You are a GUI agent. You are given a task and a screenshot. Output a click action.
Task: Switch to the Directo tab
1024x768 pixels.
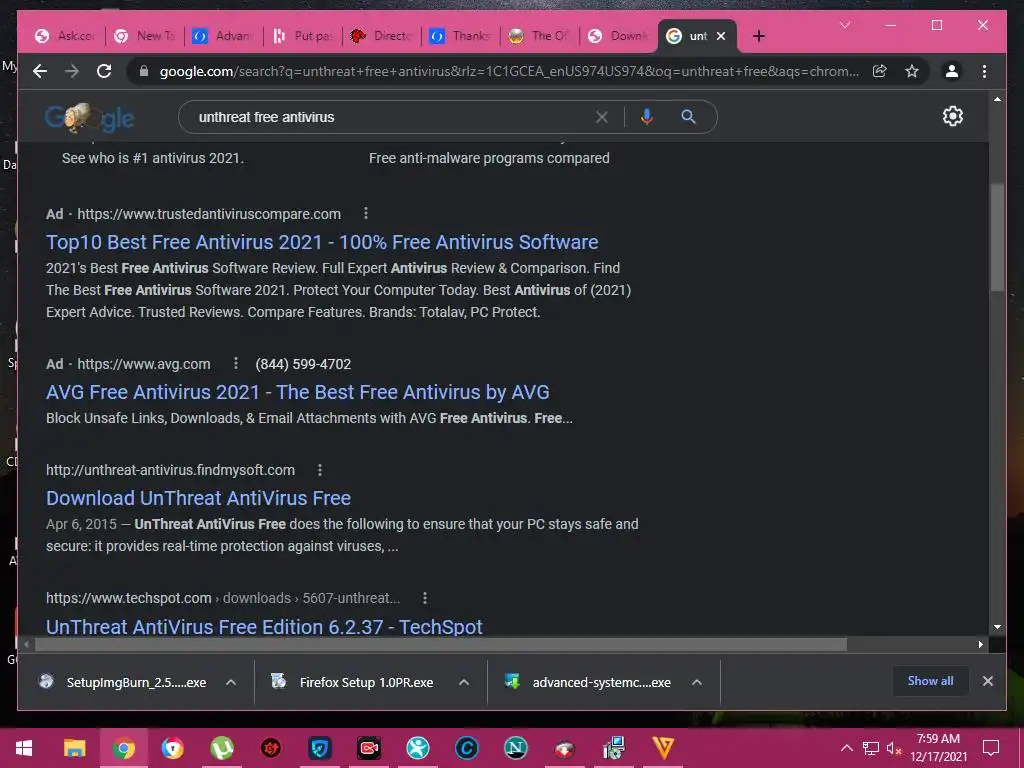pos(382,36)
